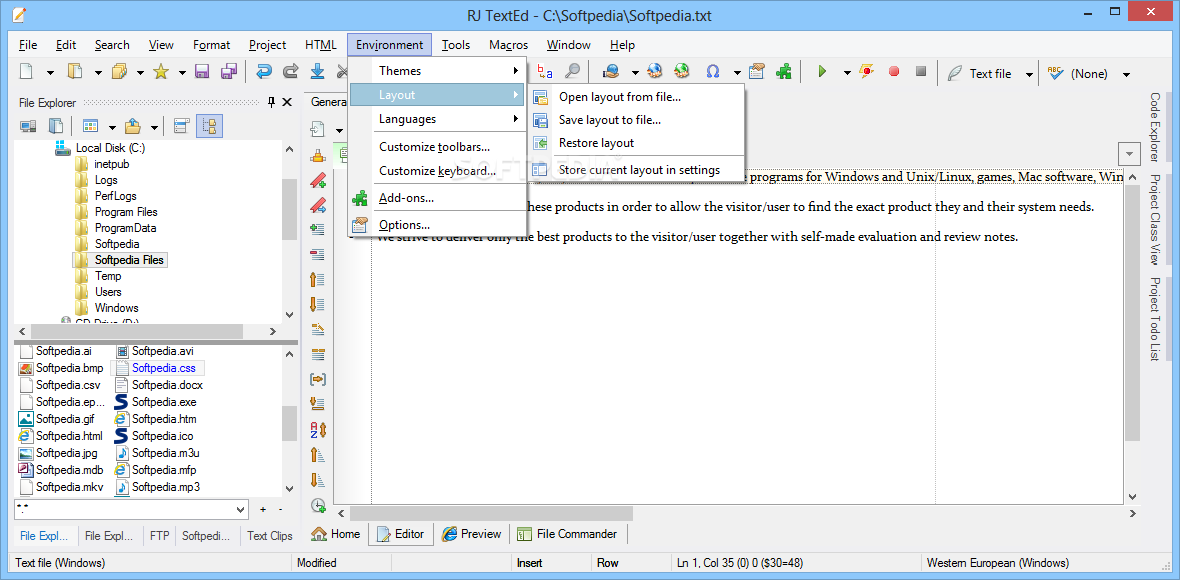1180x580 pixels.
Task: Expand the Themes submenu
Action: click(x=437, y=71)
